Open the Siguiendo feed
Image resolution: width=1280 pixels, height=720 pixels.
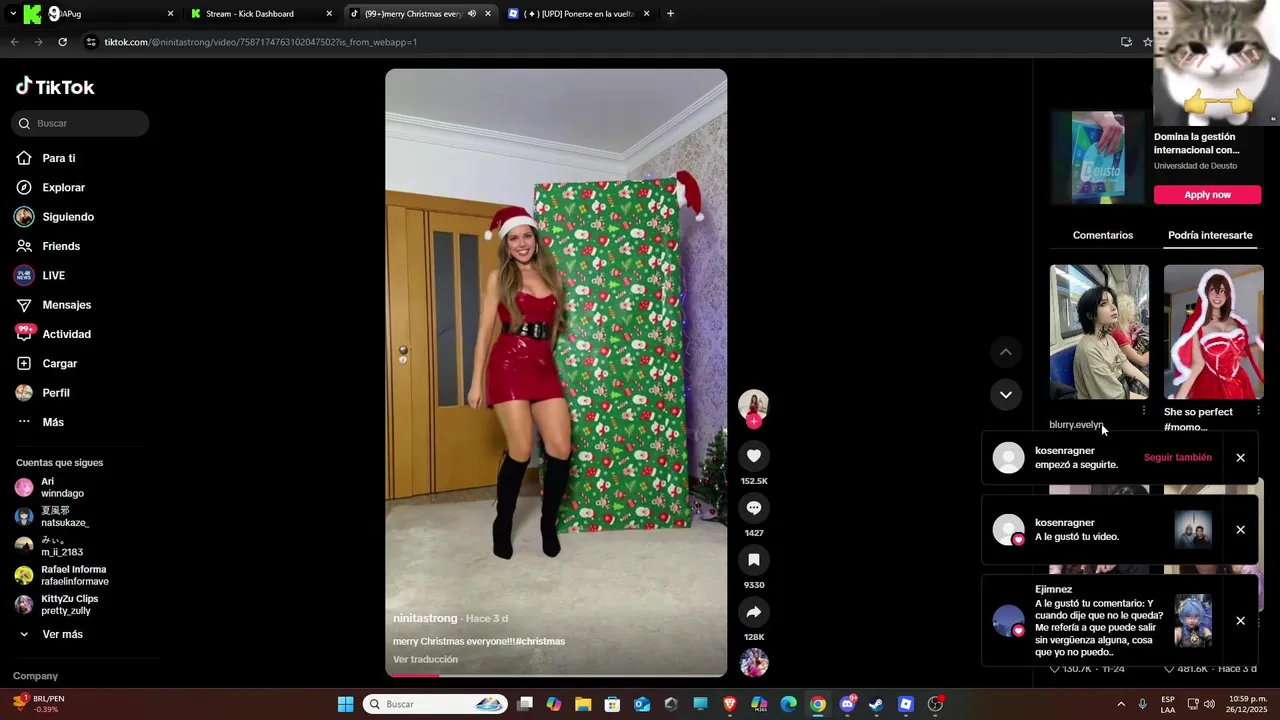click(x=55, y=217)
